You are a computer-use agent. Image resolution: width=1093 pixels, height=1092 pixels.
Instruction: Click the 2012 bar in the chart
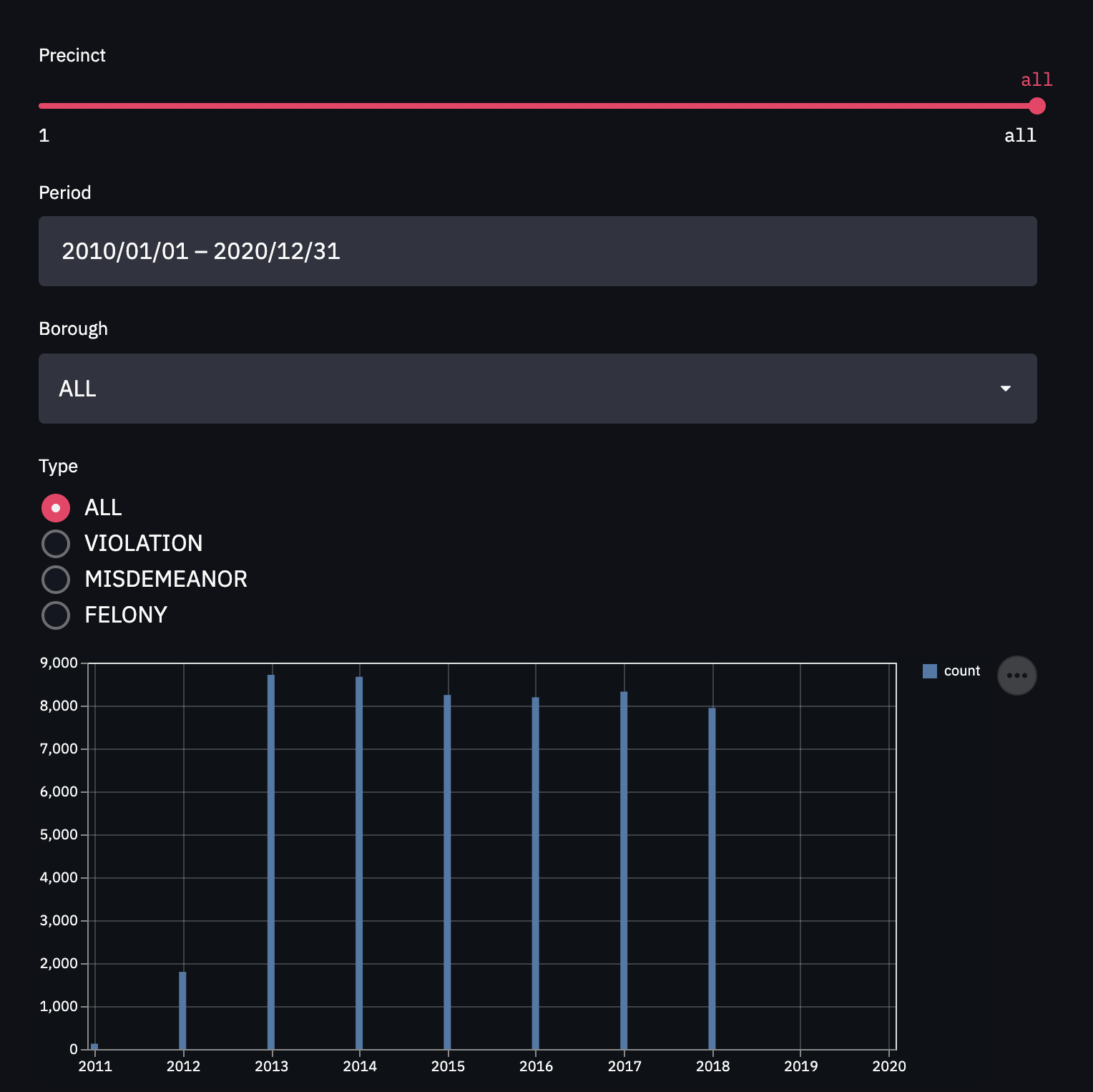click(182, 1010)
